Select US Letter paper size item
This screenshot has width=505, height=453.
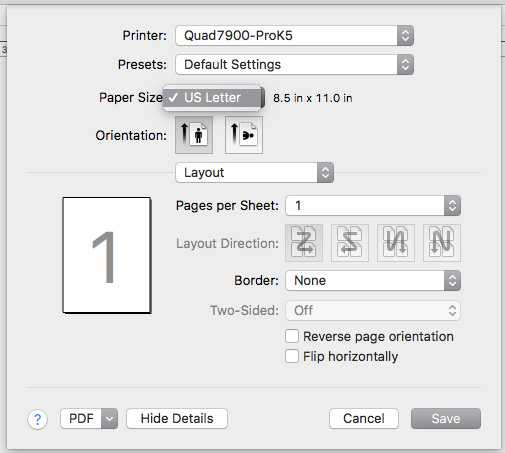(x=212, y=98)
